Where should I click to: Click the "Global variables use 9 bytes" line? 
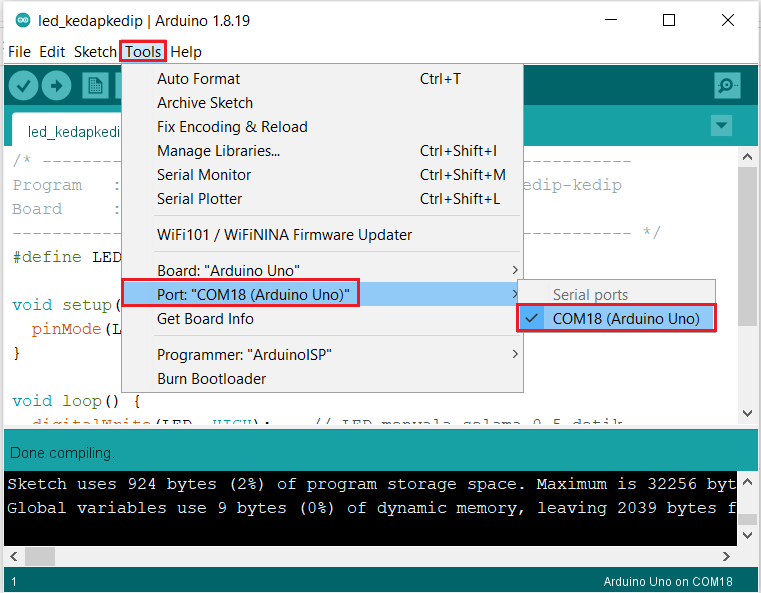(x=371, y=508)
